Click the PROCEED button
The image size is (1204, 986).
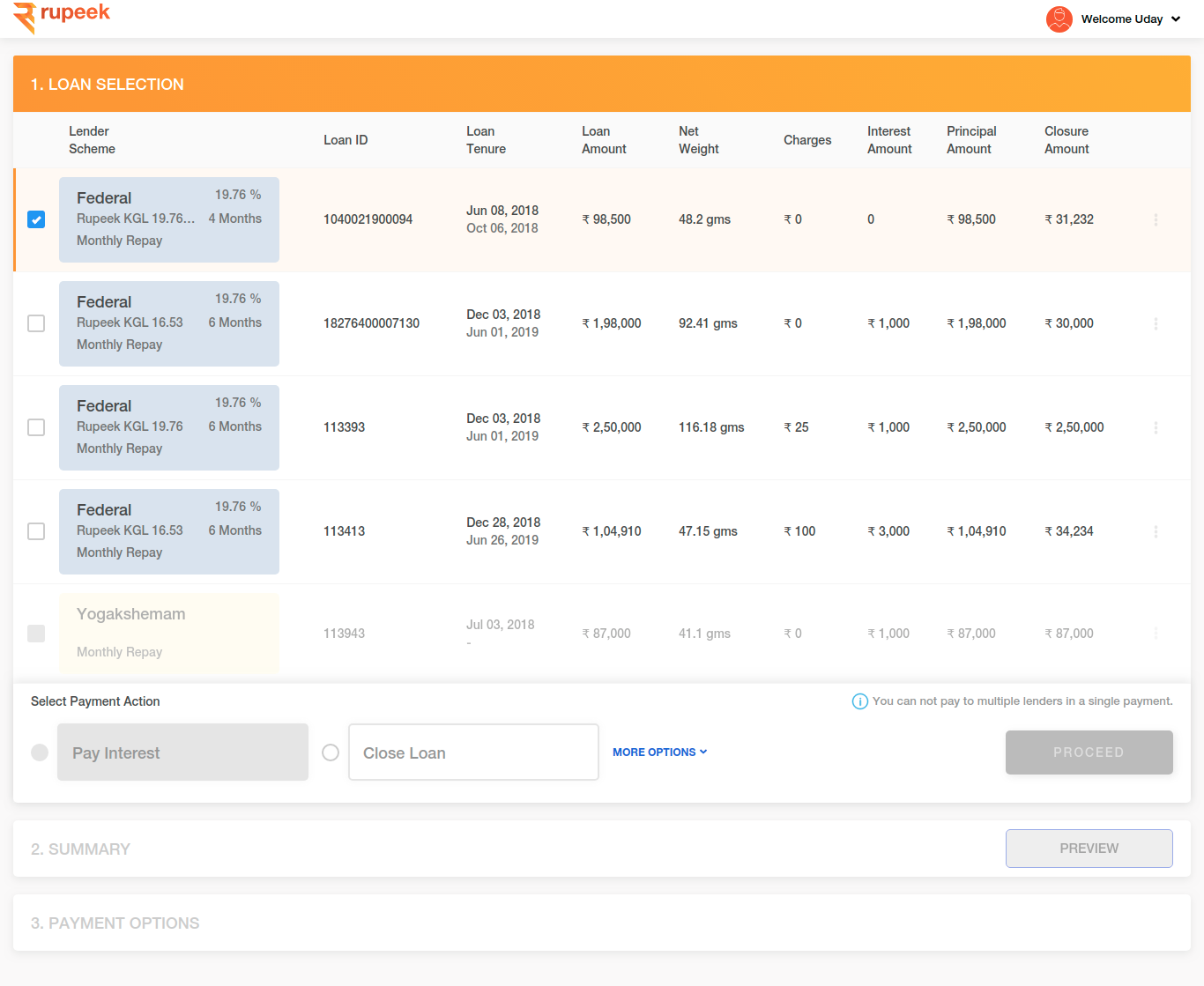tap(1089, 752)
